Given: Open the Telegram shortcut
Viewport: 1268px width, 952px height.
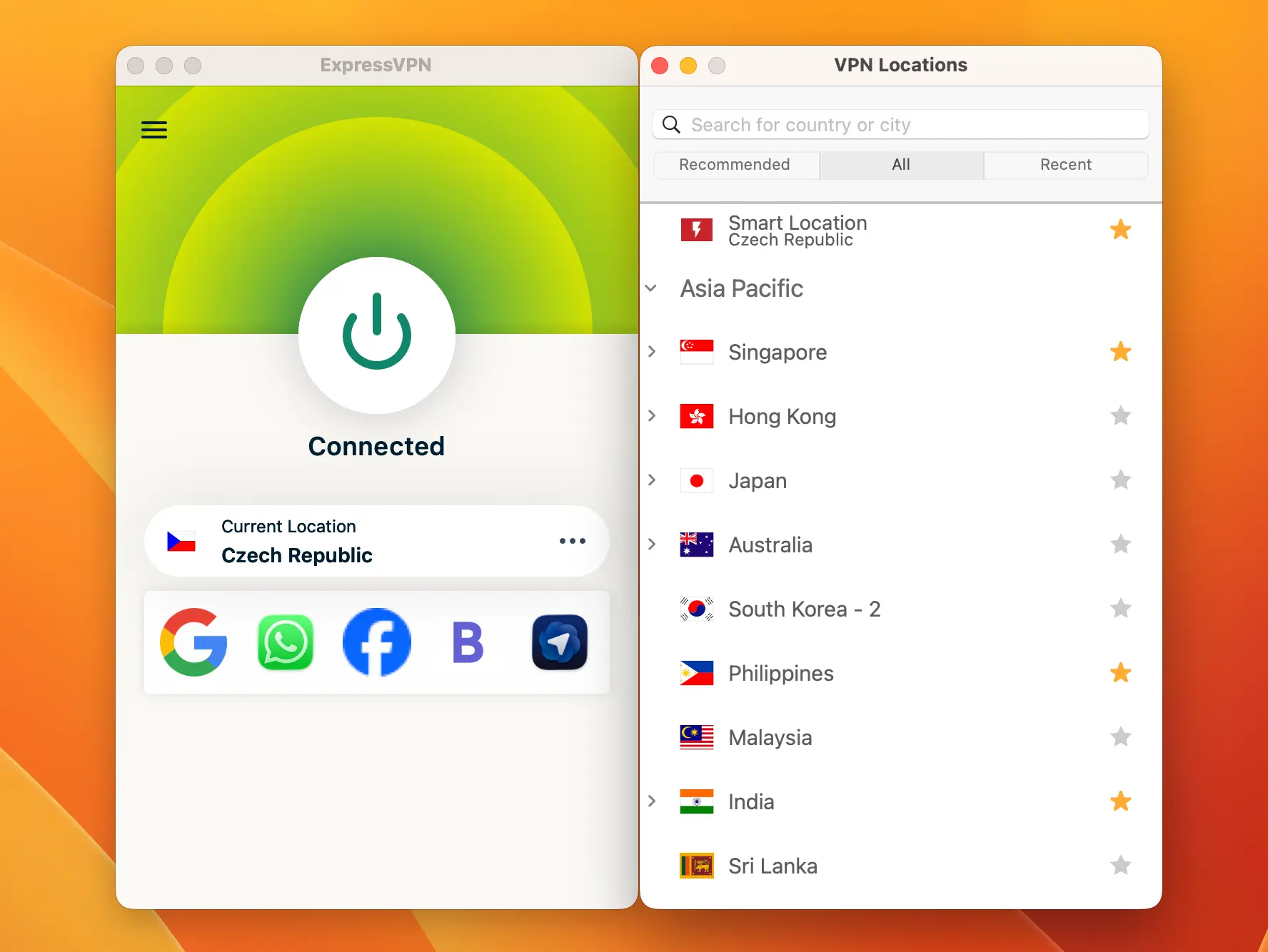Looking at the screenshot, I should [x=559, y=642].
